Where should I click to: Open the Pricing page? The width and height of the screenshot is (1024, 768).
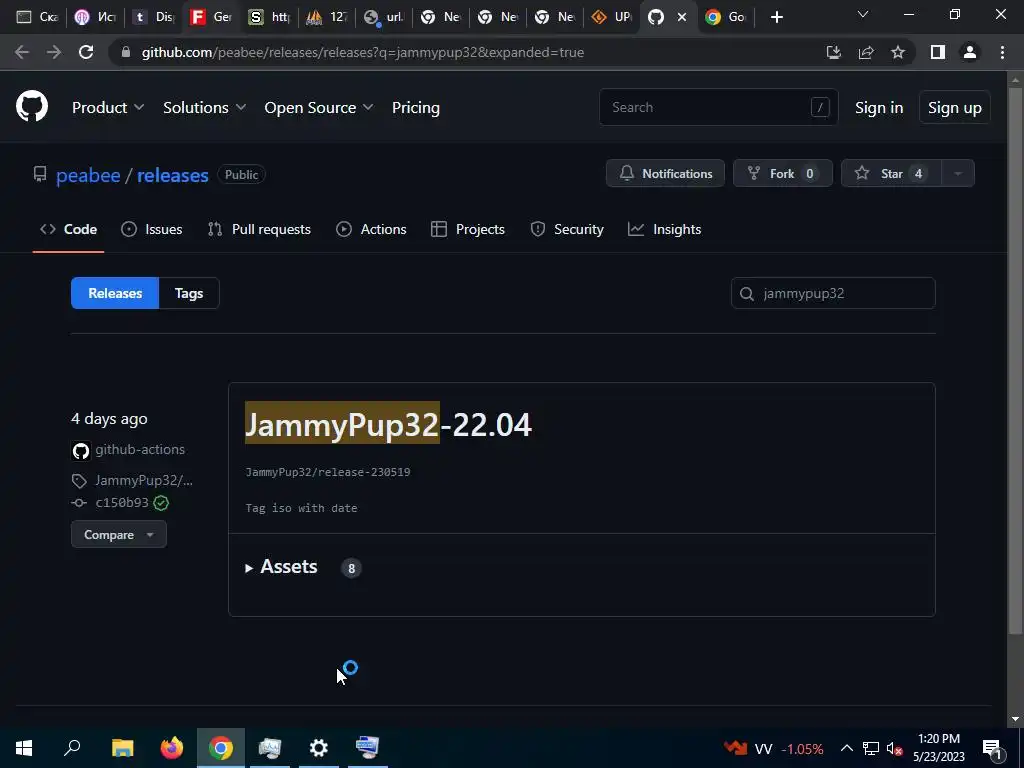coord(416,108)
